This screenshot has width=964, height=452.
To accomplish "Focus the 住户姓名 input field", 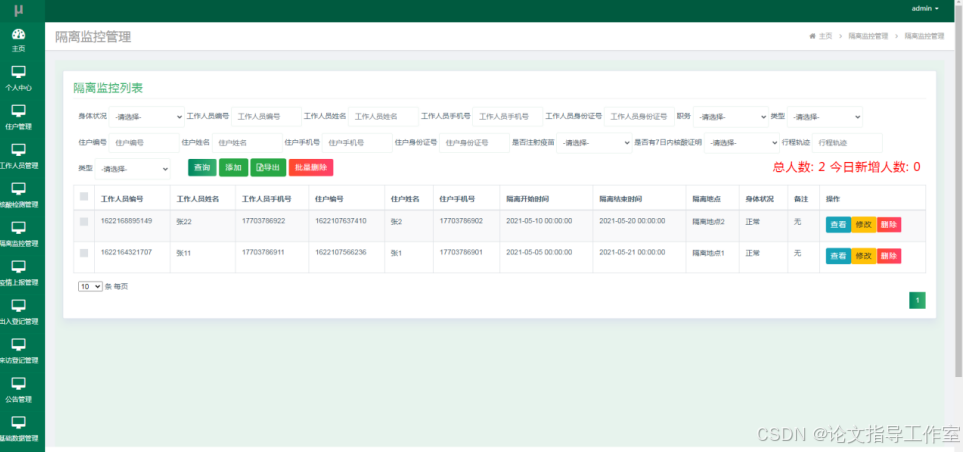I will (x=247, y=143).
